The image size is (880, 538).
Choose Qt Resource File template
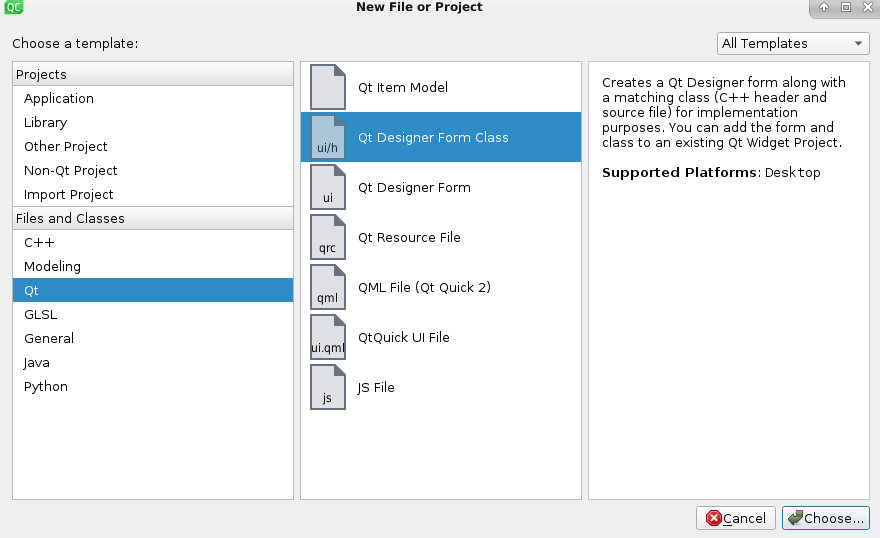(x=441, y=237)
